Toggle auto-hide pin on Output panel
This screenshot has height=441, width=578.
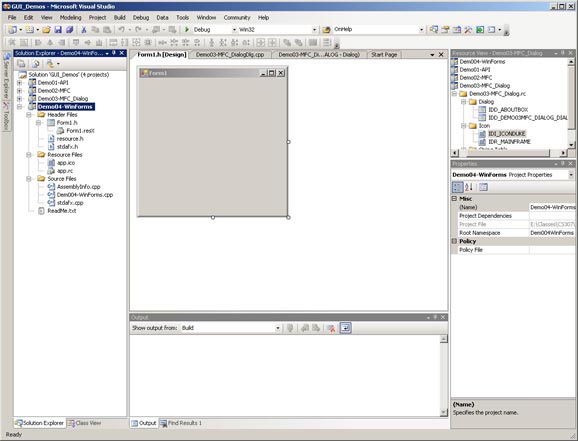(435, 317)
